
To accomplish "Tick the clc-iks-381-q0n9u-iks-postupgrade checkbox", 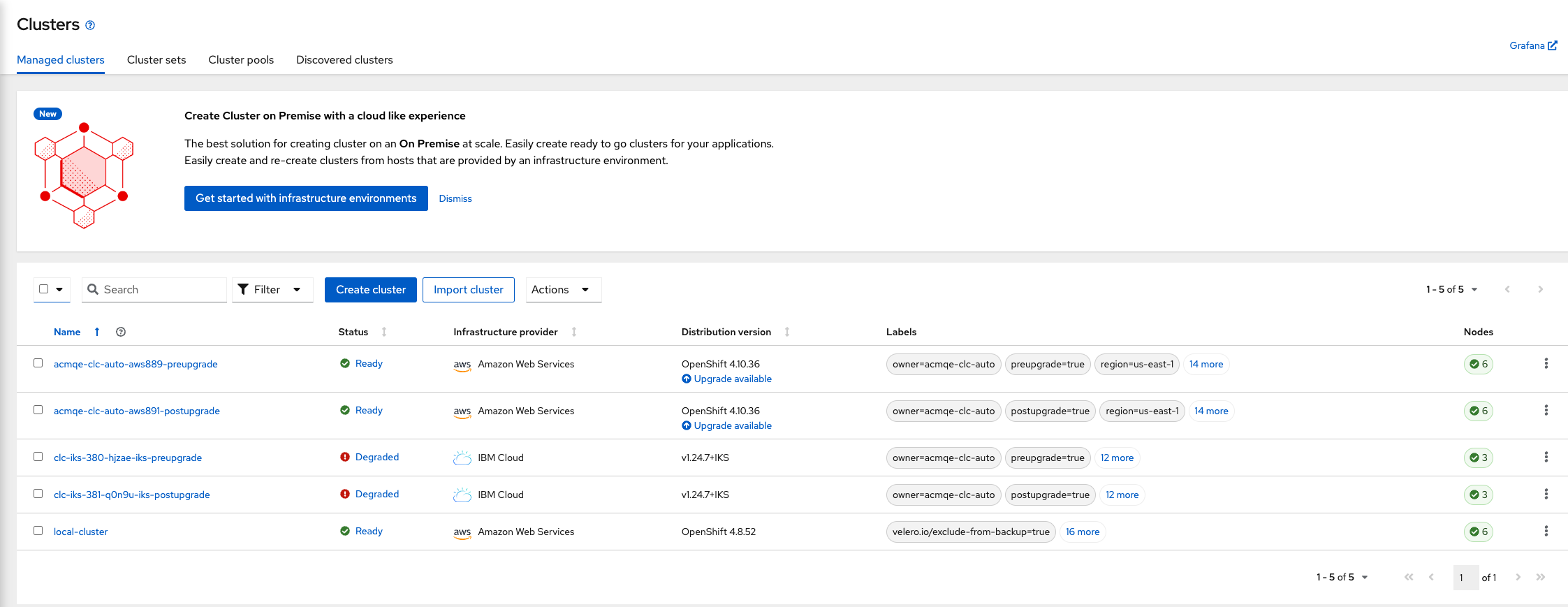I will [x=38, y=494].
